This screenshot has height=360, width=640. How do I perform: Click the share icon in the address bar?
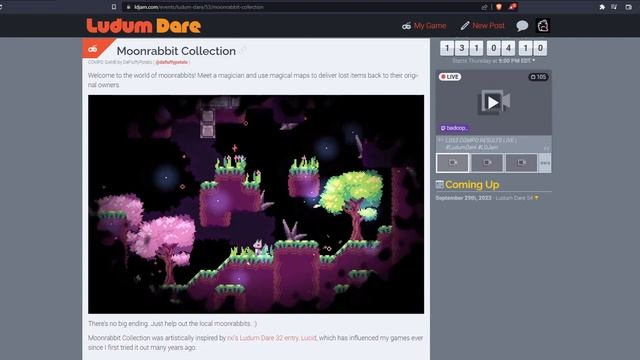coord(484,7)
